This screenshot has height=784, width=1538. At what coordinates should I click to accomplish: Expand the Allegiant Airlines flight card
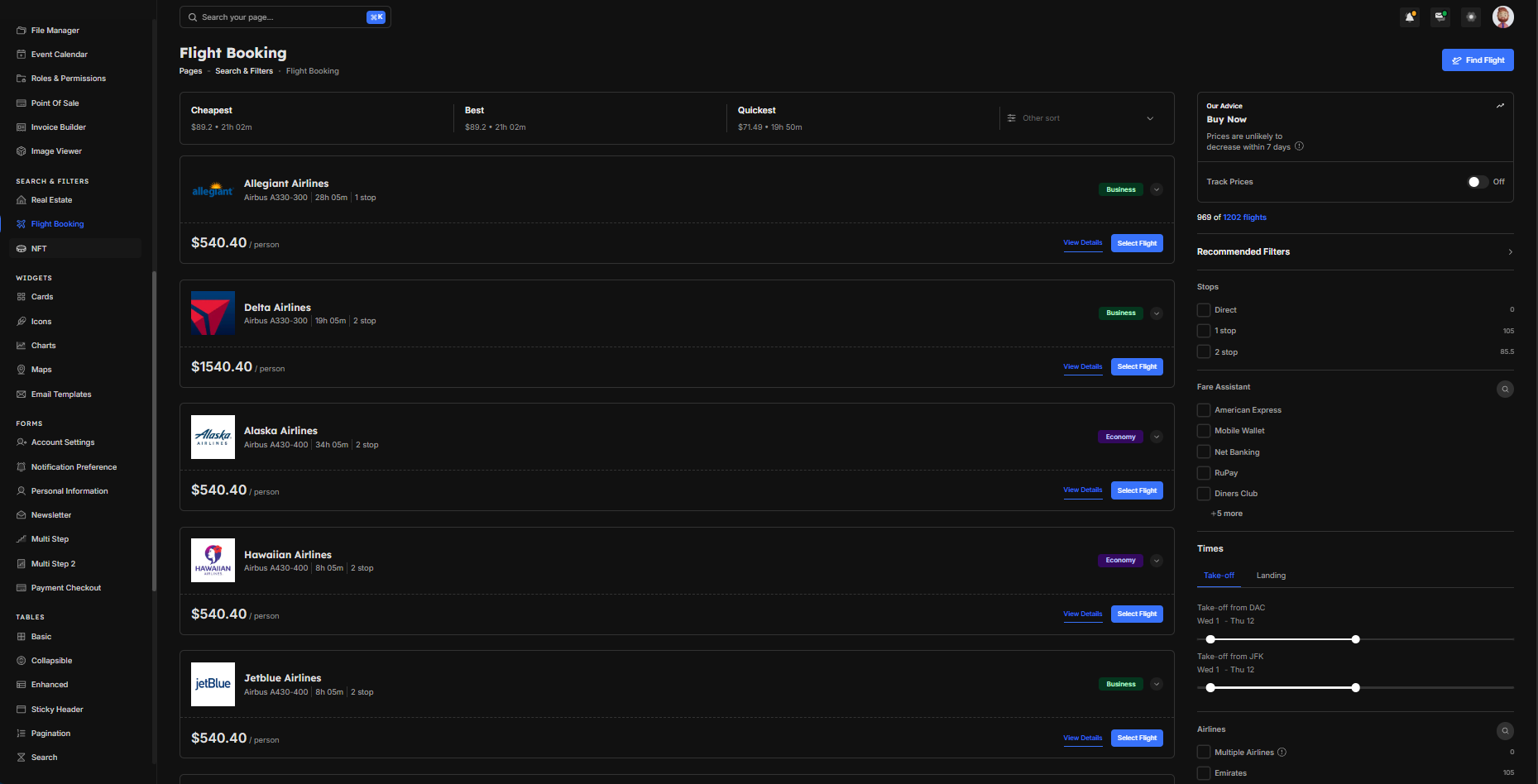click(x=1157, y=189)
